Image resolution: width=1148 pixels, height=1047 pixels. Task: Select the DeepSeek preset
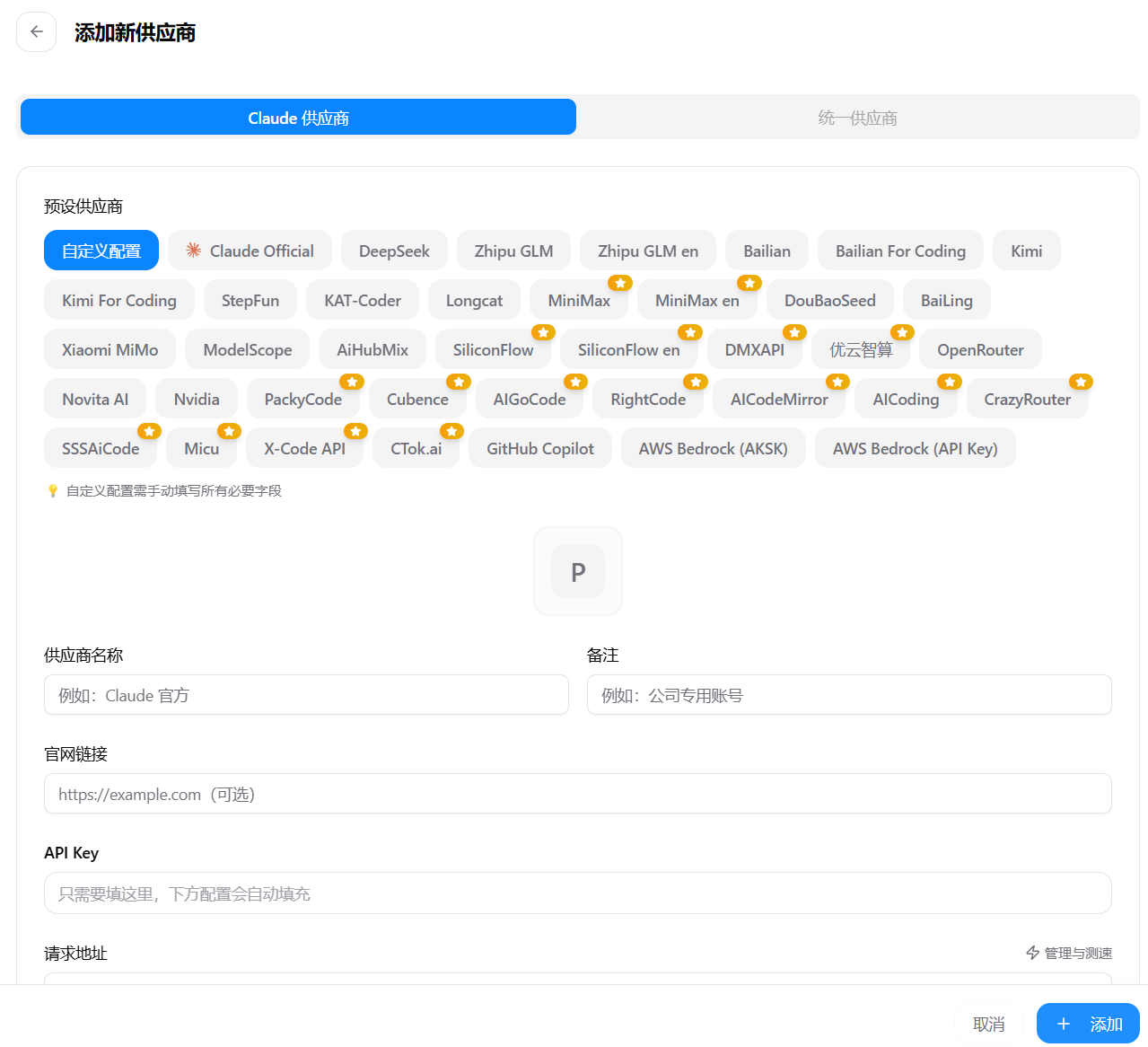coord(394,251)
